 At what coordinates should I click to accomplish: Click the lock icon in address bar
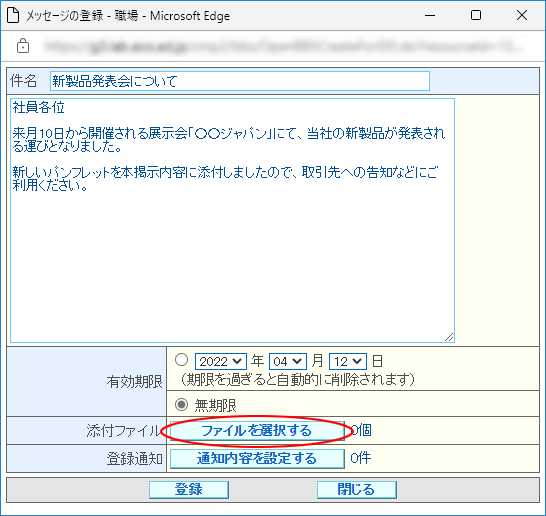coord(23,46)
